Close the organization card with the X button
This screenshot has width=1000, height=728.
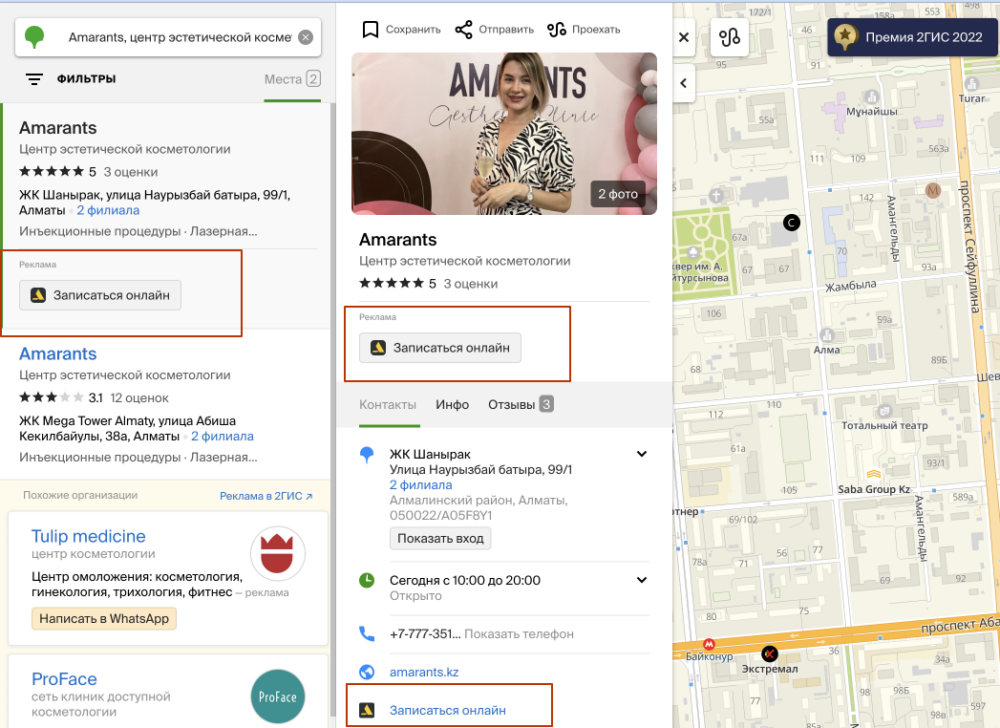(684, 37)
